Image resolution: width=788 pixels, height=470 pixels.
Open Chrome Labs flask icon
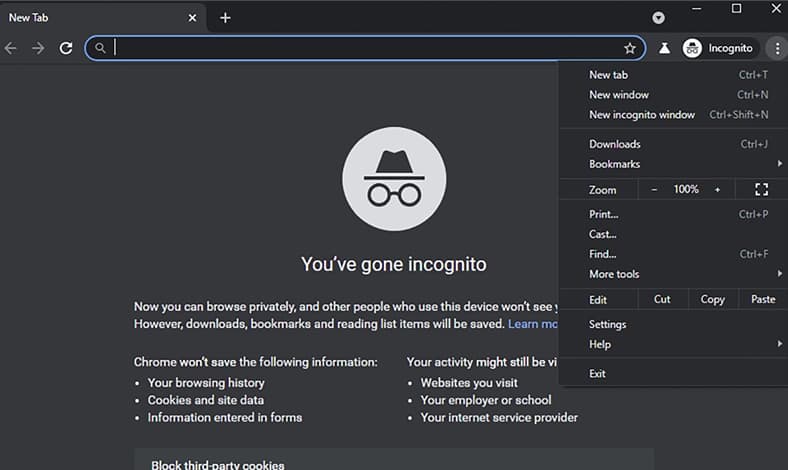(x=664, y=48)
